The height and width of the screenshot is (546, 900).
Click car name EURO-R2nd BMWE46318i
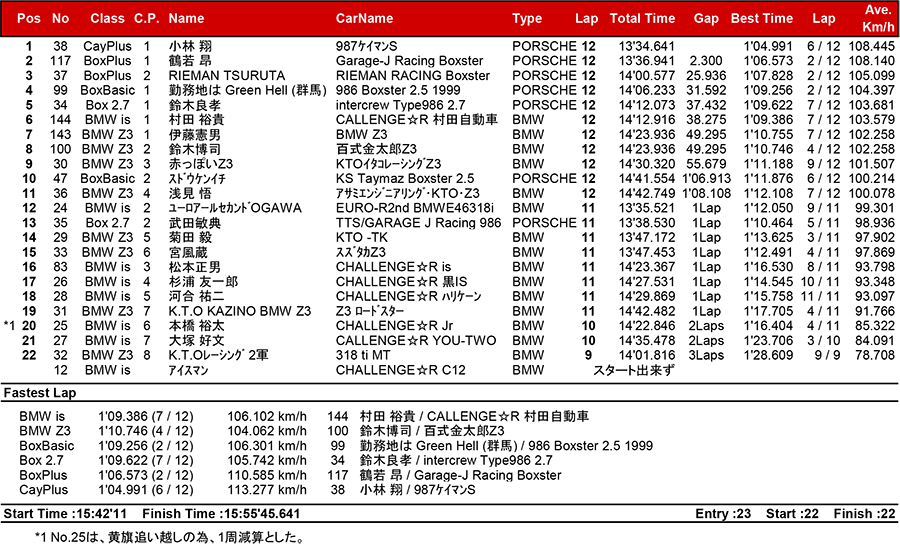point(414,208)
